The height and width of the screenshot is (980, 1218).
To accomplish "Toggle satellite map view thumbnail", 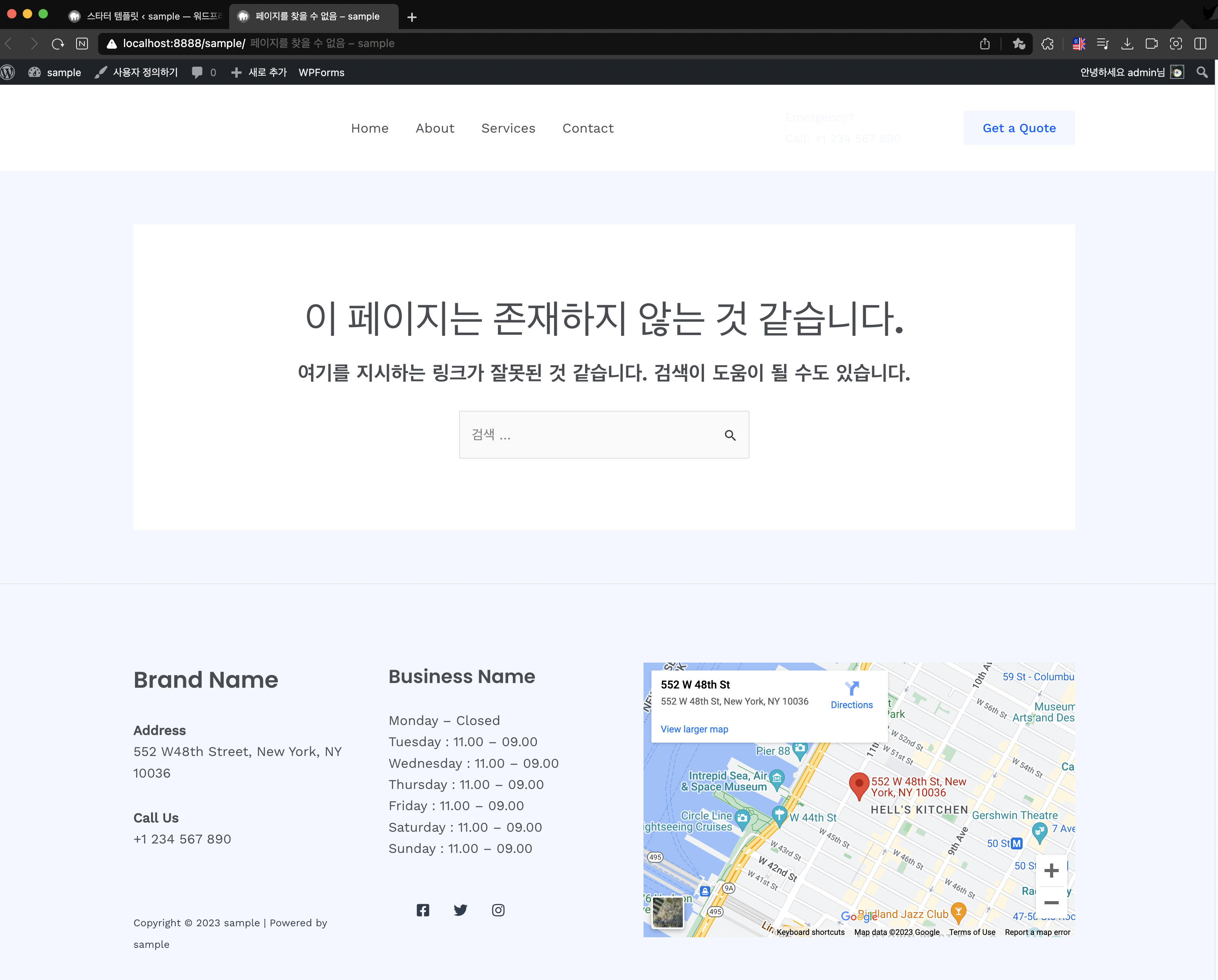I will coord(667,912).
